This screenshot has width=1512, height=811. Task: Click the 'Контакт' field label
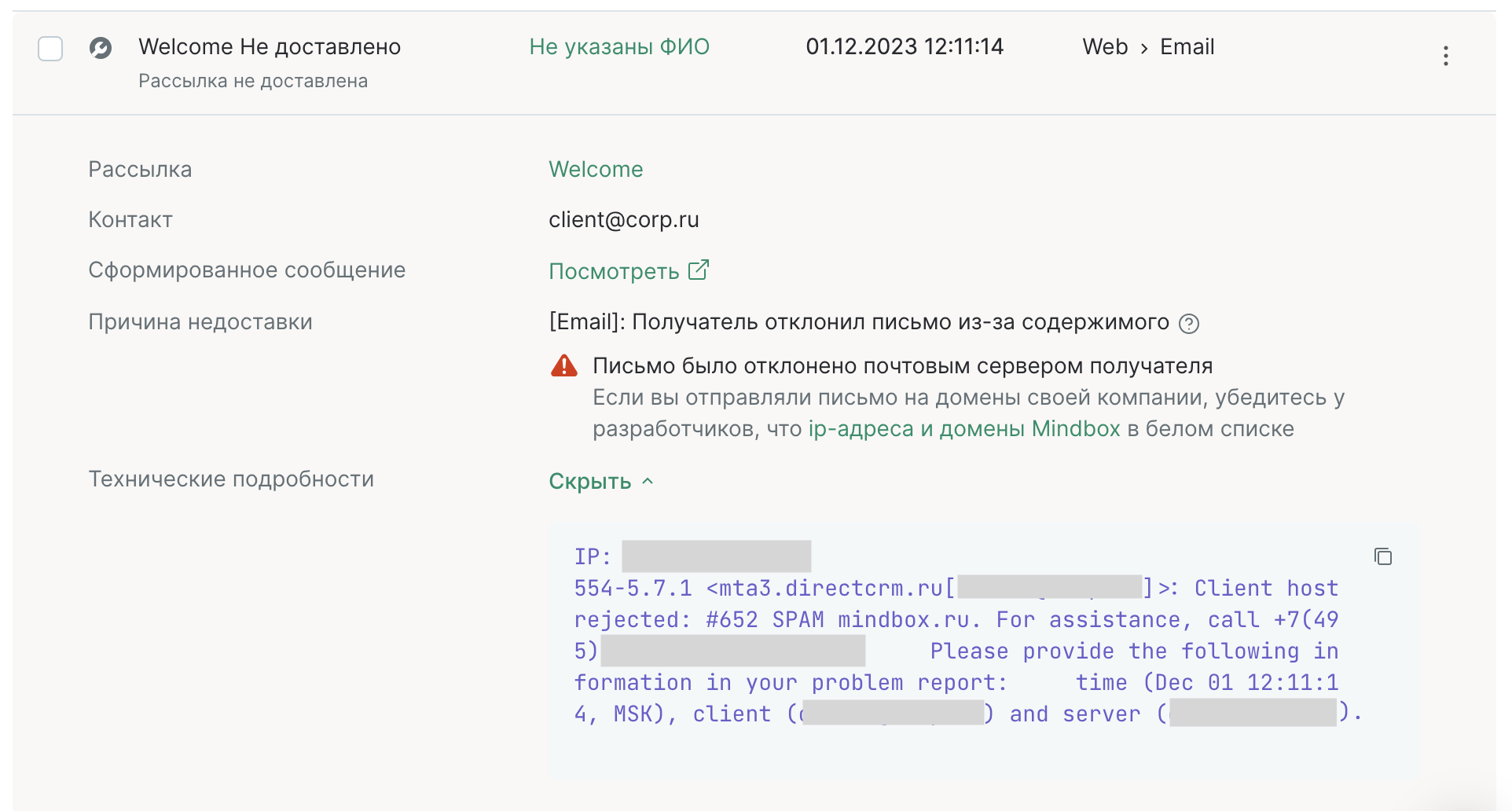(x=130, y=220)
